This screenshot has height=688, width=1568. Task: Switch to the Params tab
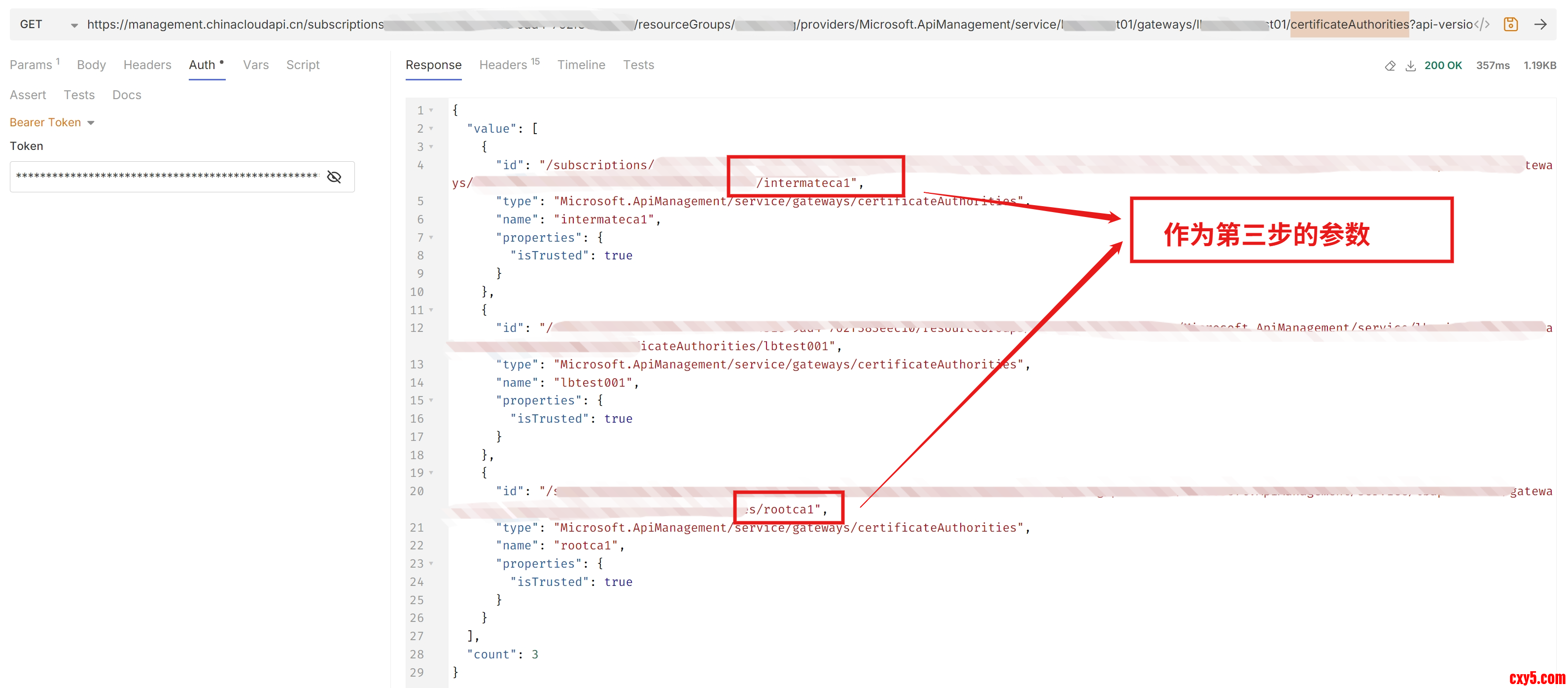tap(31, 65)
